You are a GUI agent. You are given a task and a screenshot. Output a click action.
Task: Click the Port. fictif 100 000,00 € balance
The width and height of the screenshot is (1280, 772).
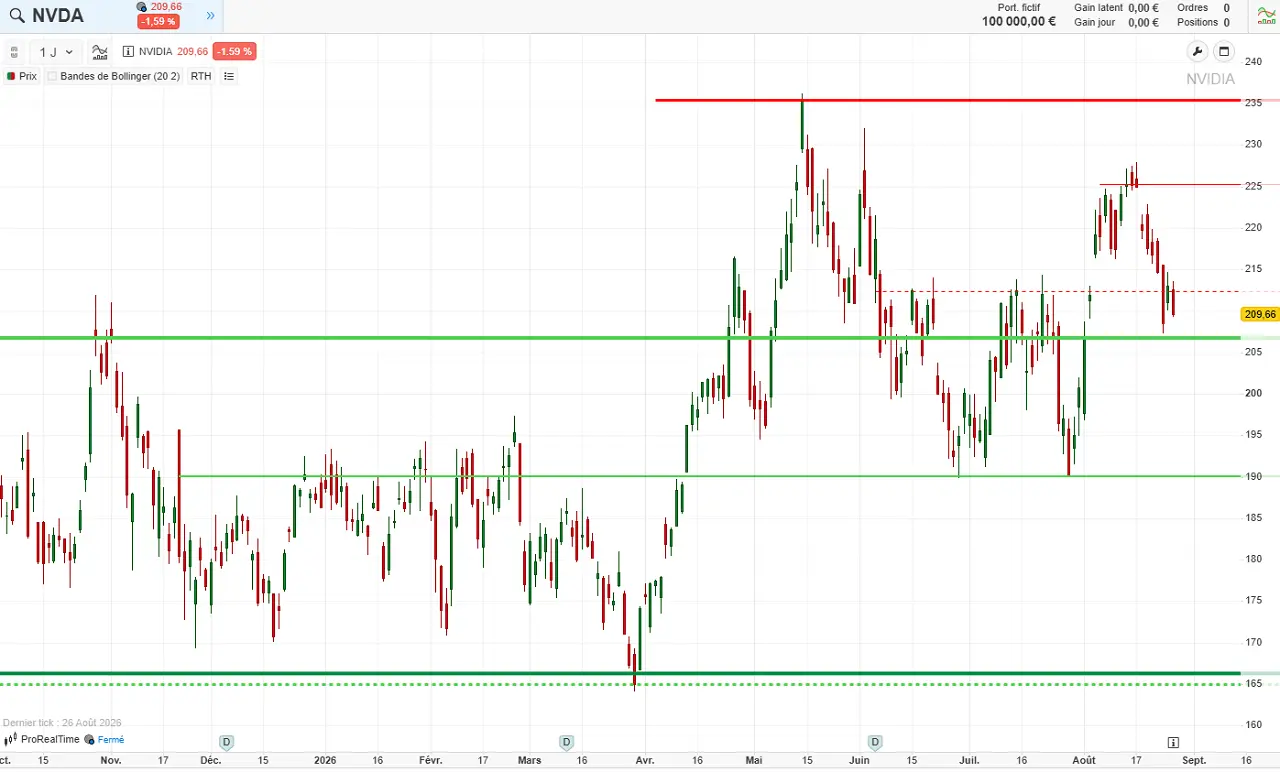pyautogui.click(x=1018, y=15)
